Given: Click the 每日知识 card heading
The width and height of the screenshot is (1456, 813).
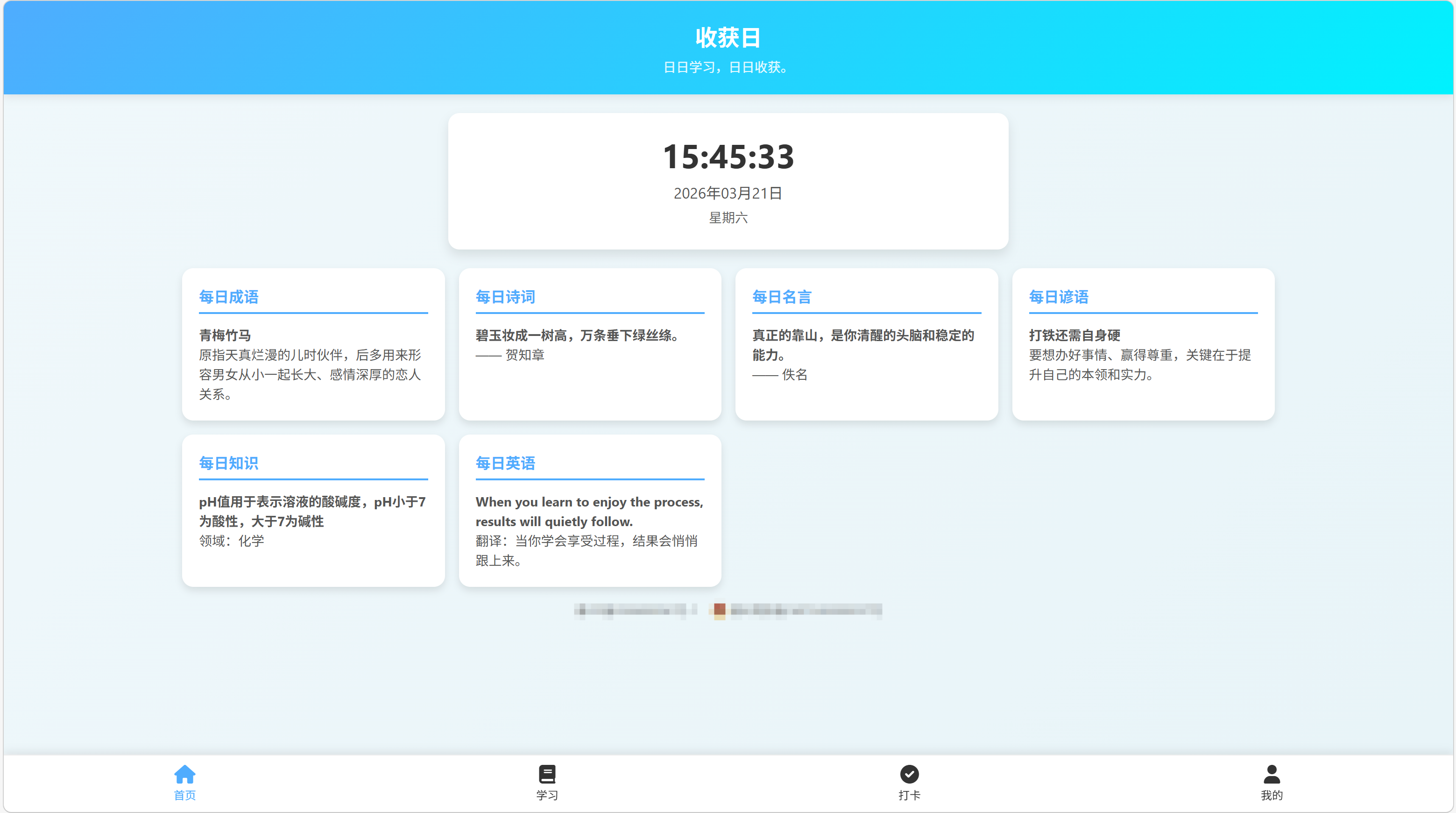Looking at the screenshot, I should 228,463.
